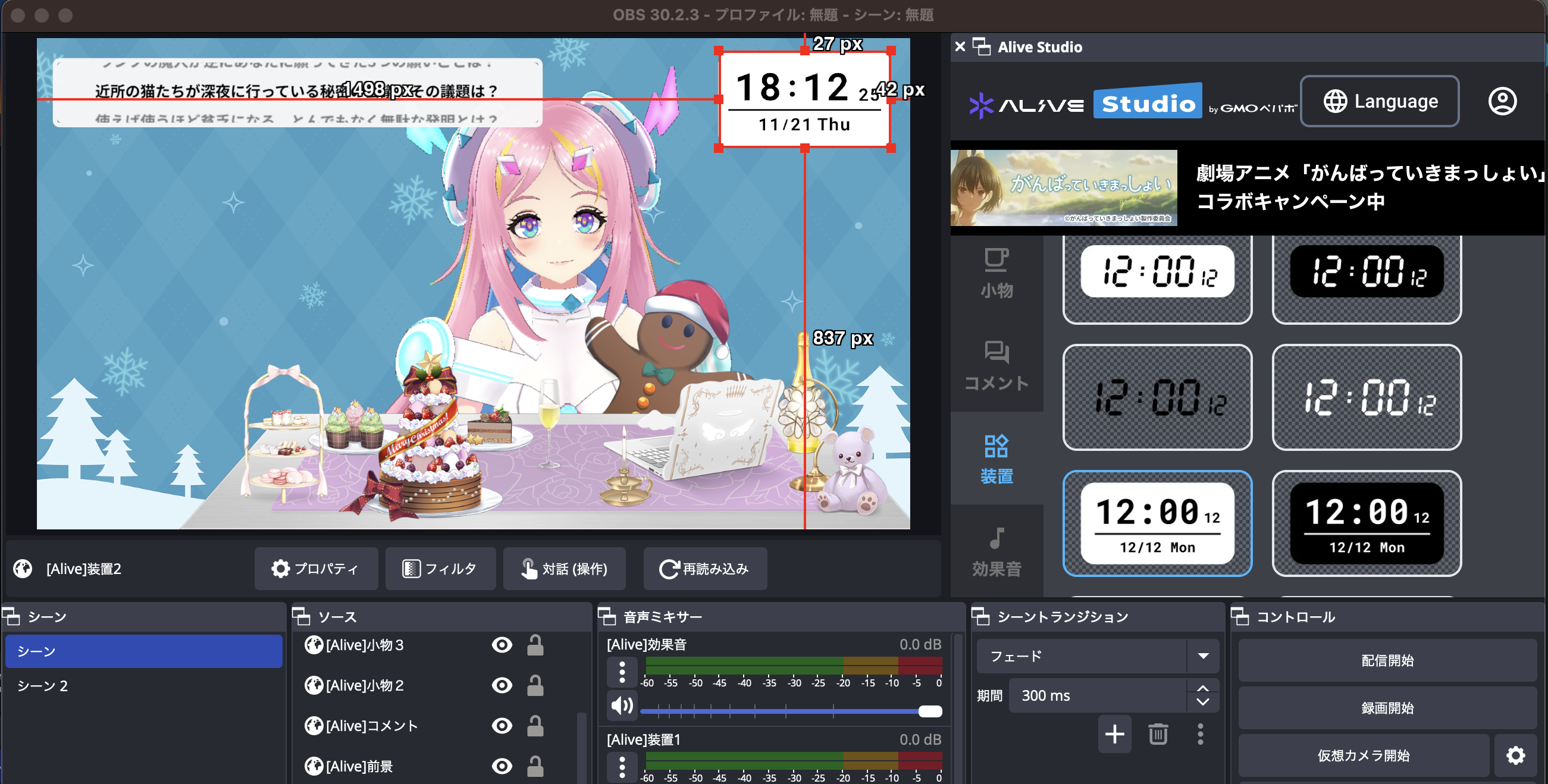Add a new scene transition
1548x784 pixels.
click(x=1115, y=733)
